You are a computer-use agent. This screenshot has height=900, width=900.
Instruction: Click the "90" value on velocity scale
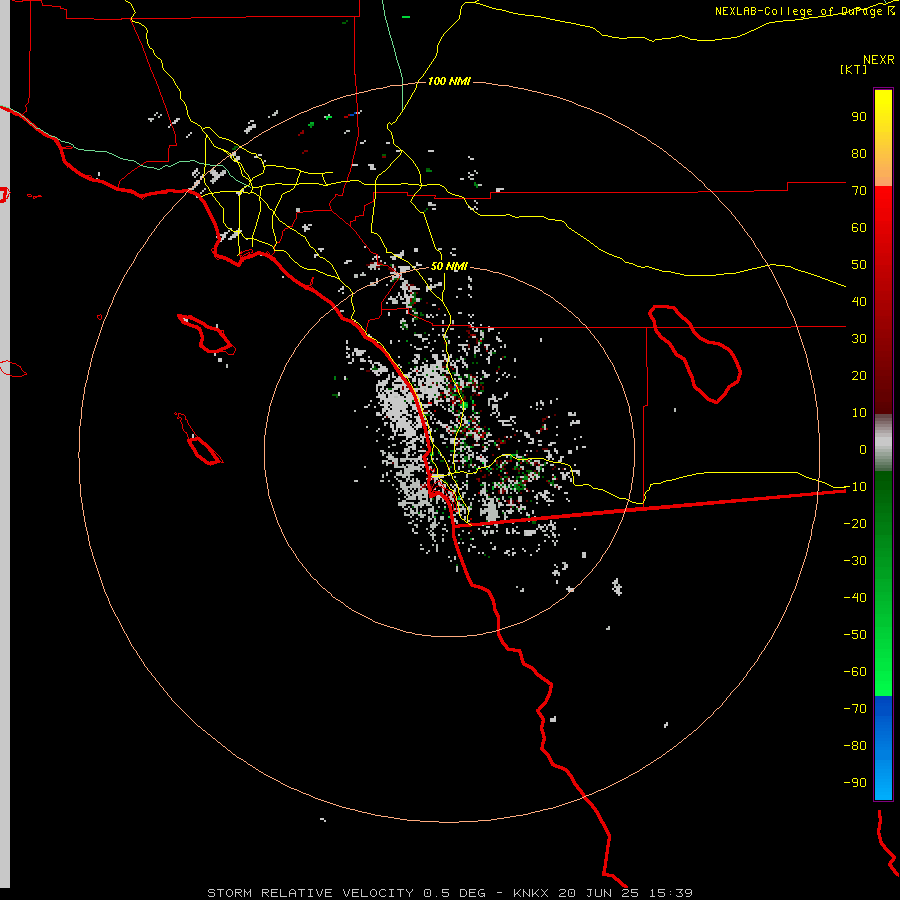859,117
